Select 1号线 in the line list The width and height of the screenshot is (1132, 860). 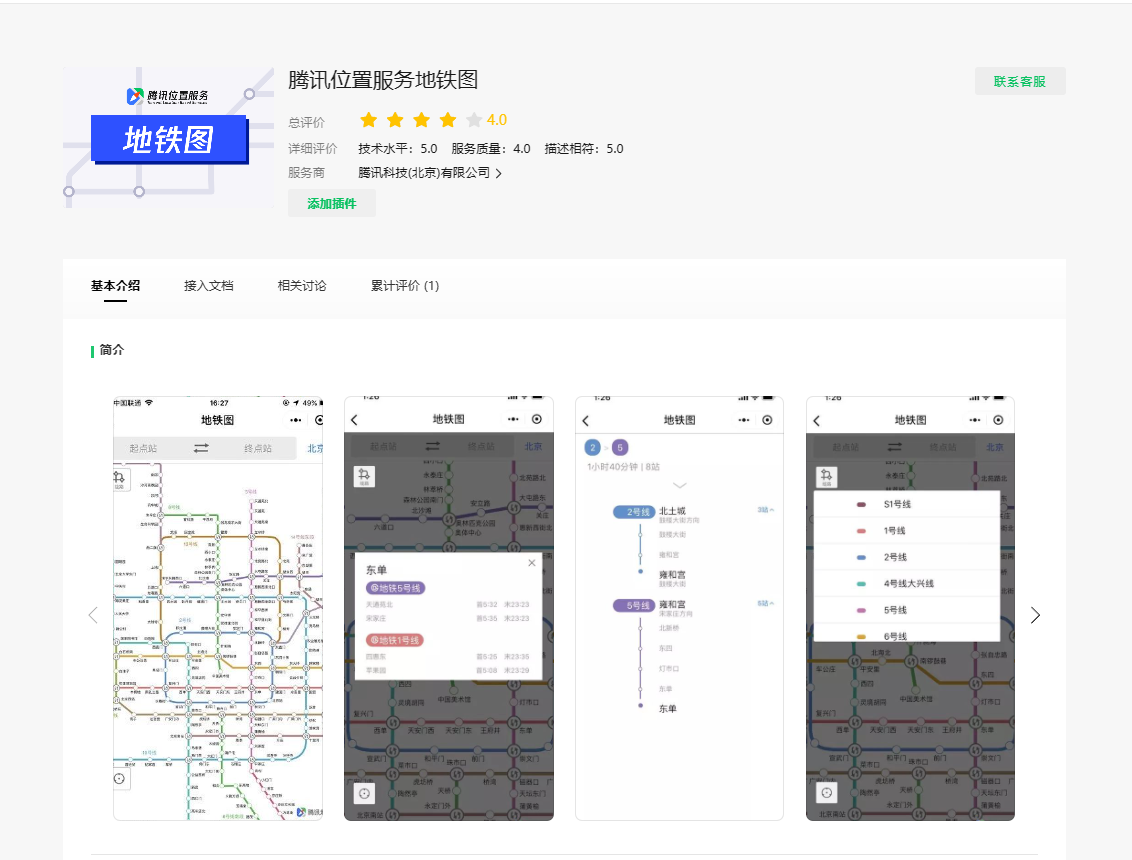[x=907, y=531]
